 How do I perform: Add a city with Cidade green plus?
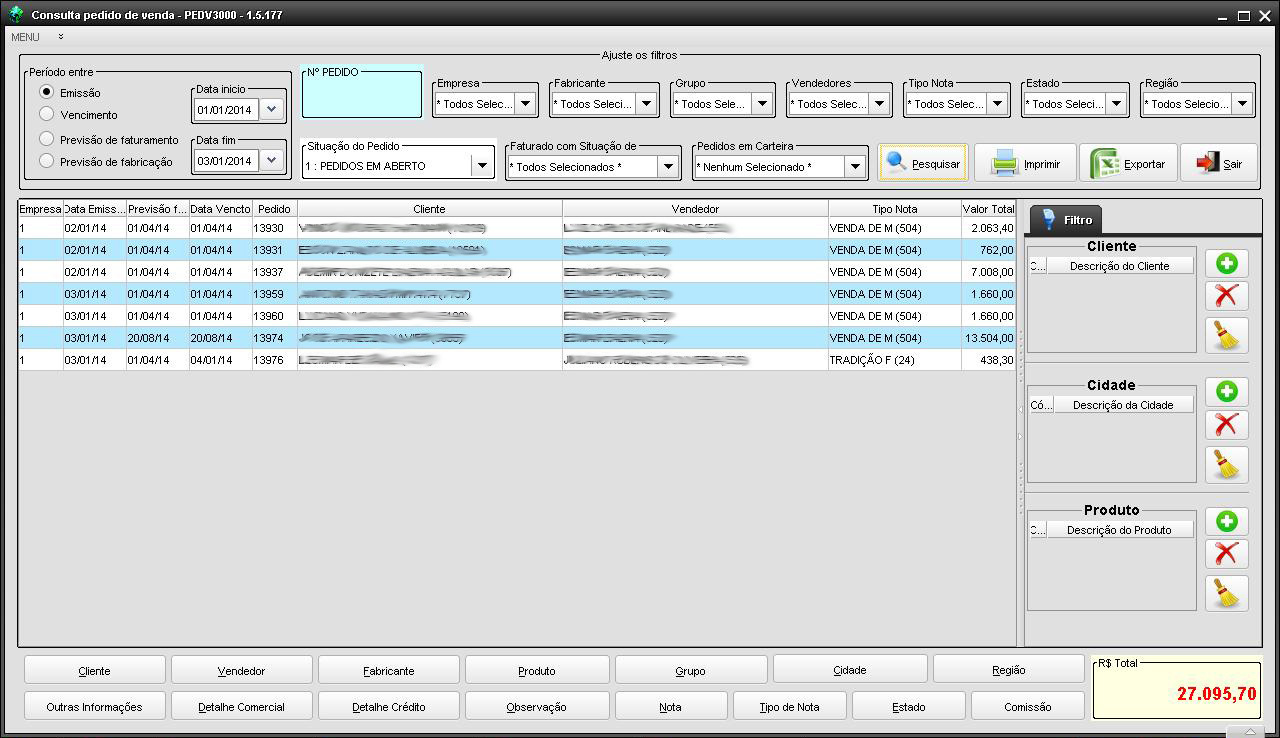(x=1226, y=391)
